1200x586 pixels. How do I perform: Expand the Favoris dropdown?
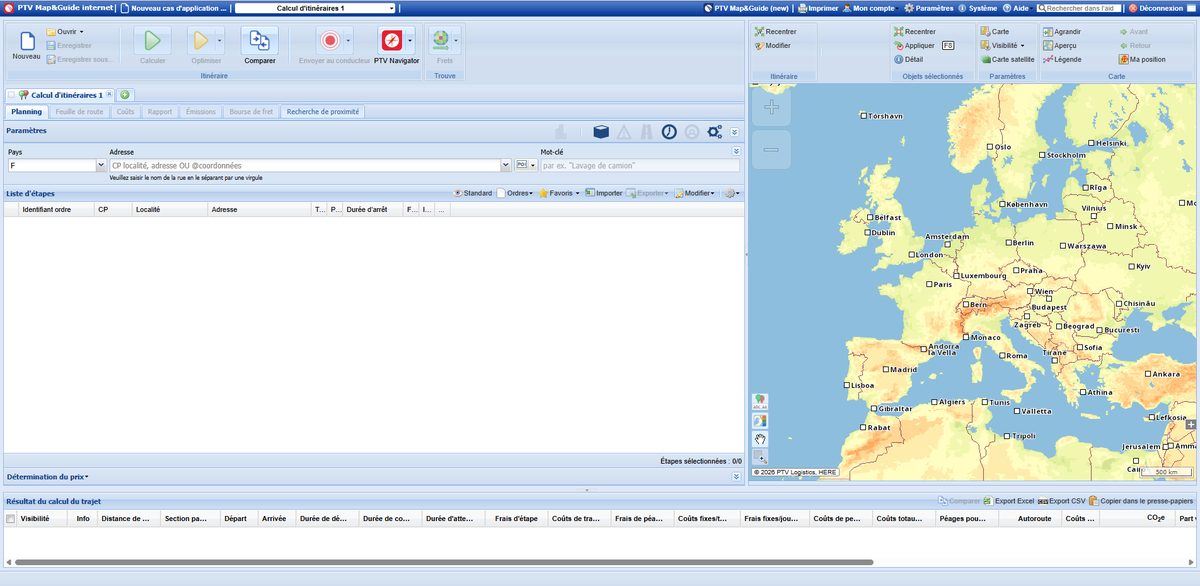[559, 193]
